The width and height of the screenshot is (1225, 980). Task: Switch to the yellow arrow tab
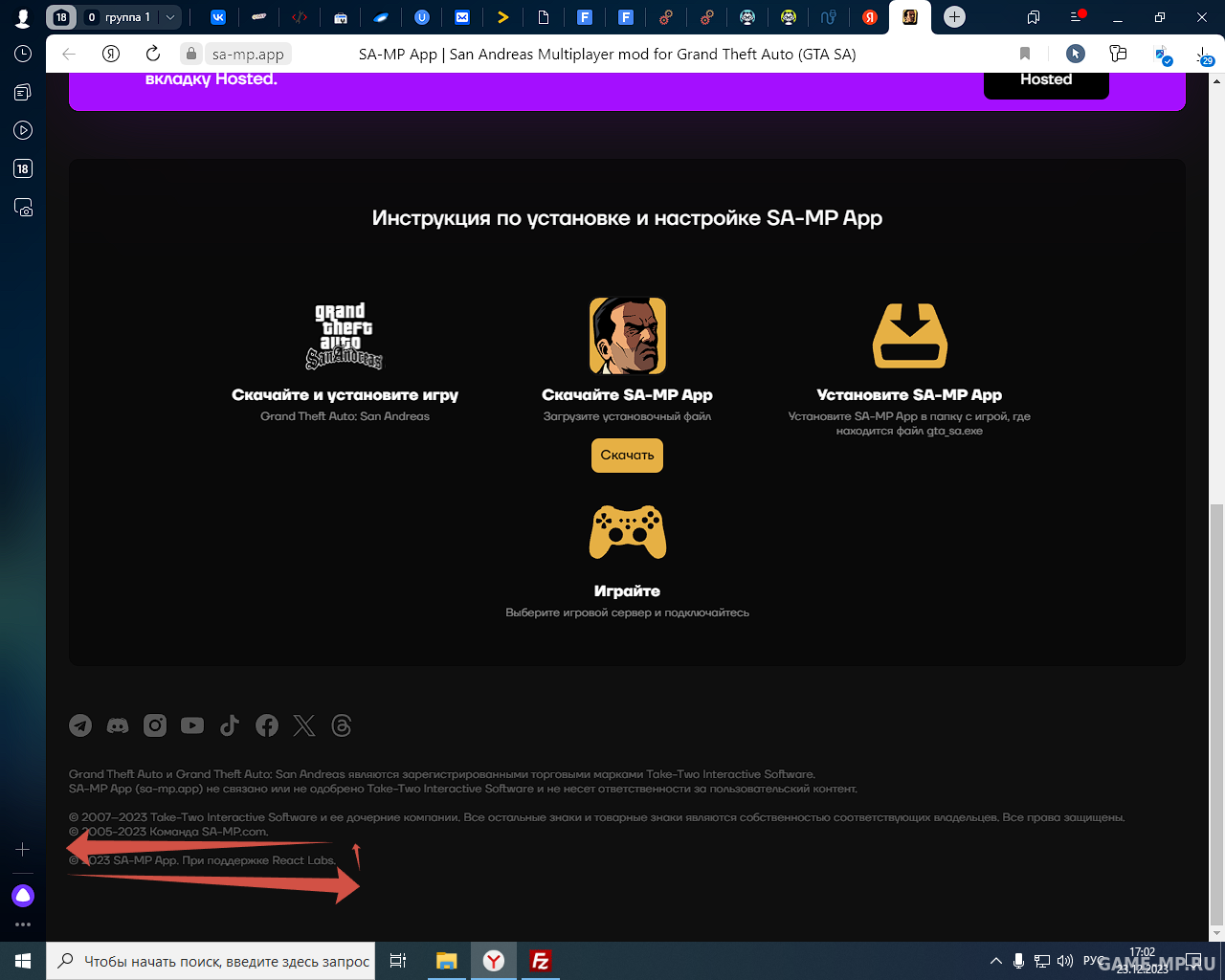pyautogui.click(x=503, y=17)
